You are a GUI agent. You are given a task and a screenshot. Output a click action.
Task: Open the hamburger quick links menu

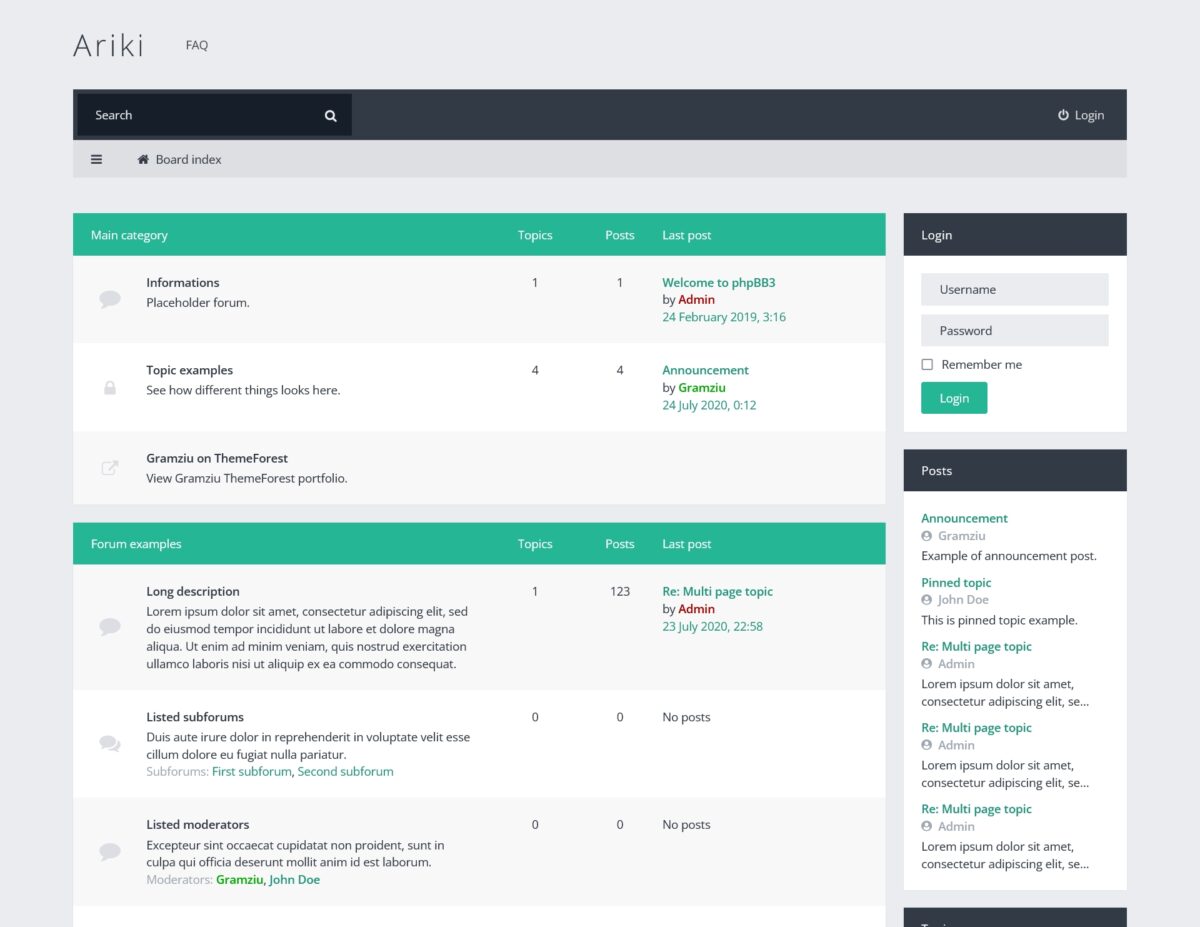point(96,159)
